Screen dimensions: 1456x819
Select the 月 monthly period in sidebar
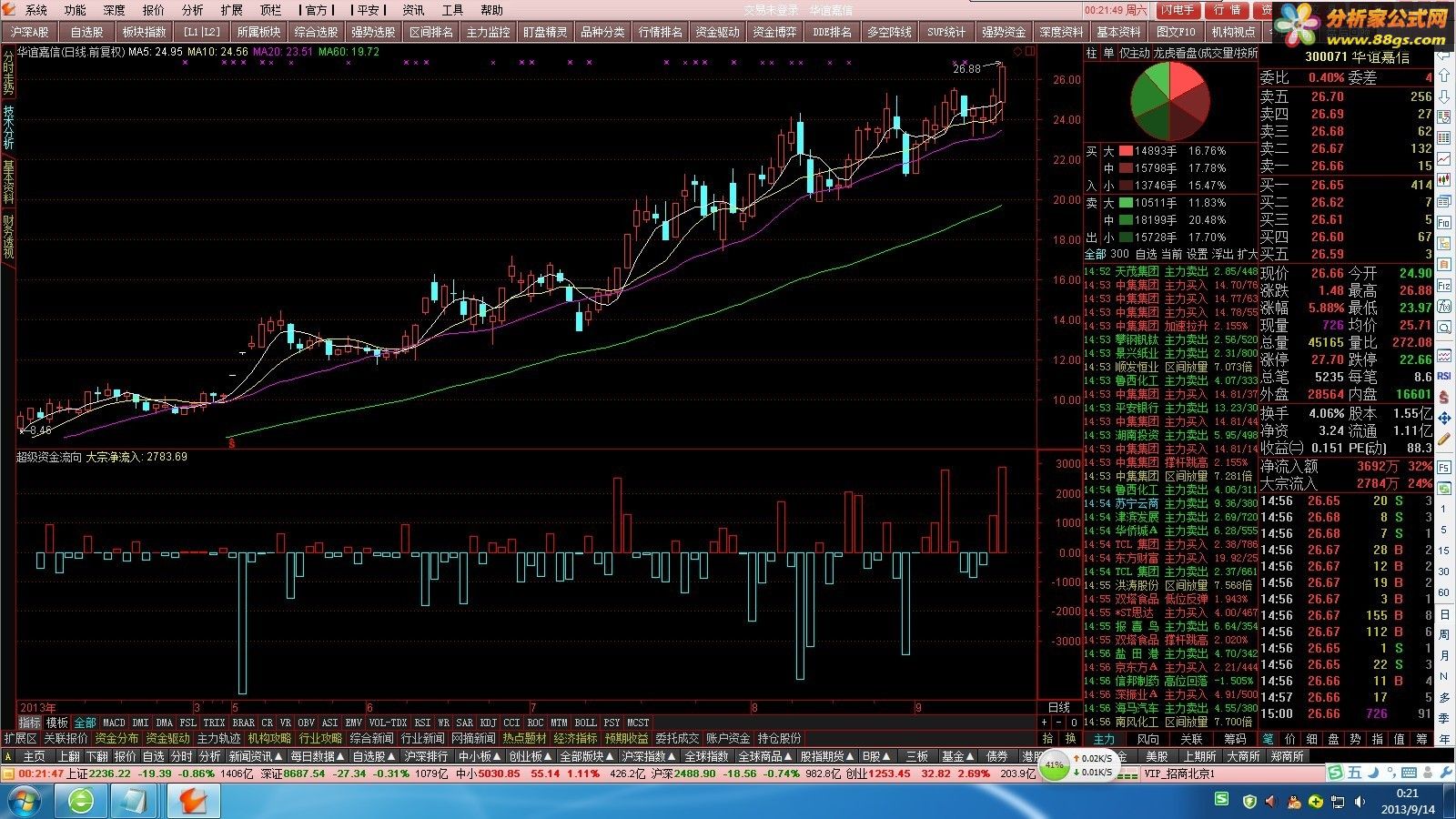click(1444, 655)
